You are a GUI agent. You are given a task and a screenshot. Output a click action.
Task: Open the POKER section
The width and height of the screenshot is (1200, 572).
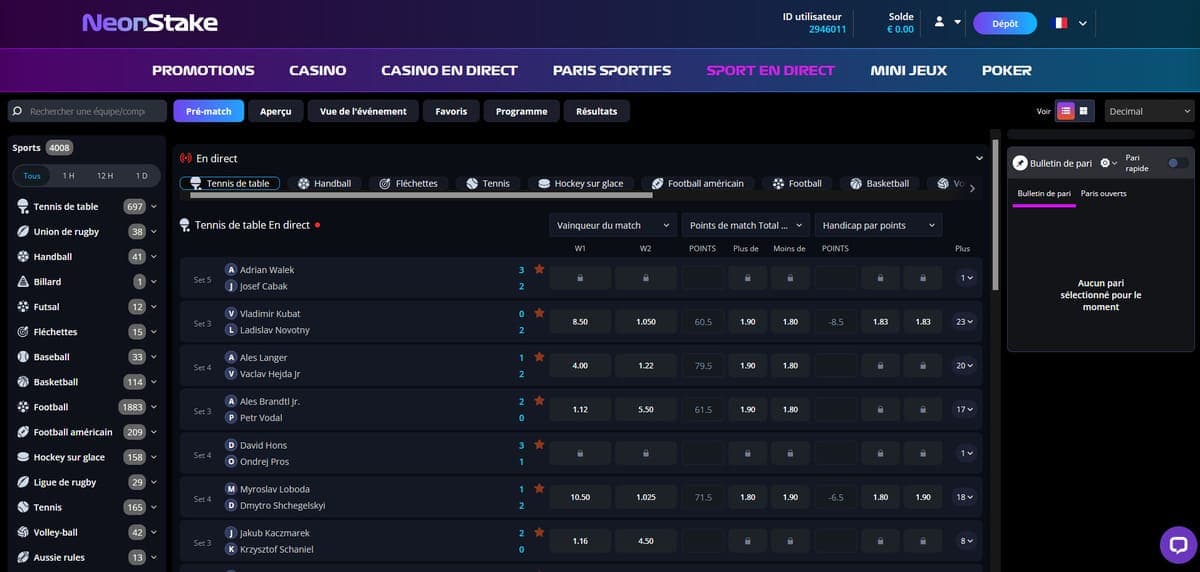point(1007,71)
